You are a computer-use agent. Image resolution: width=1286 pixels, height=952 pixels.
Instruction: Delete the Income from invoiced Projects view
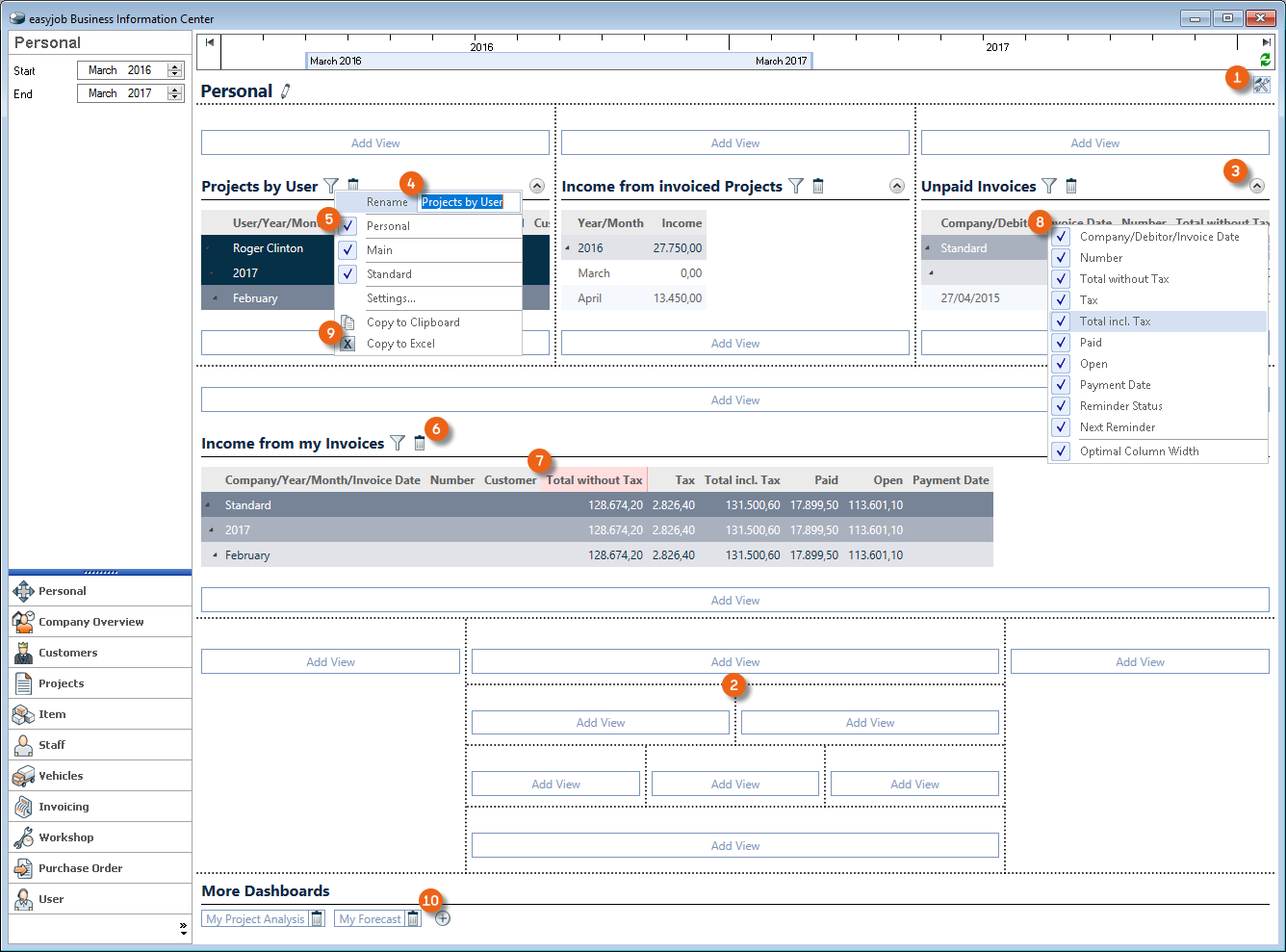818,186
